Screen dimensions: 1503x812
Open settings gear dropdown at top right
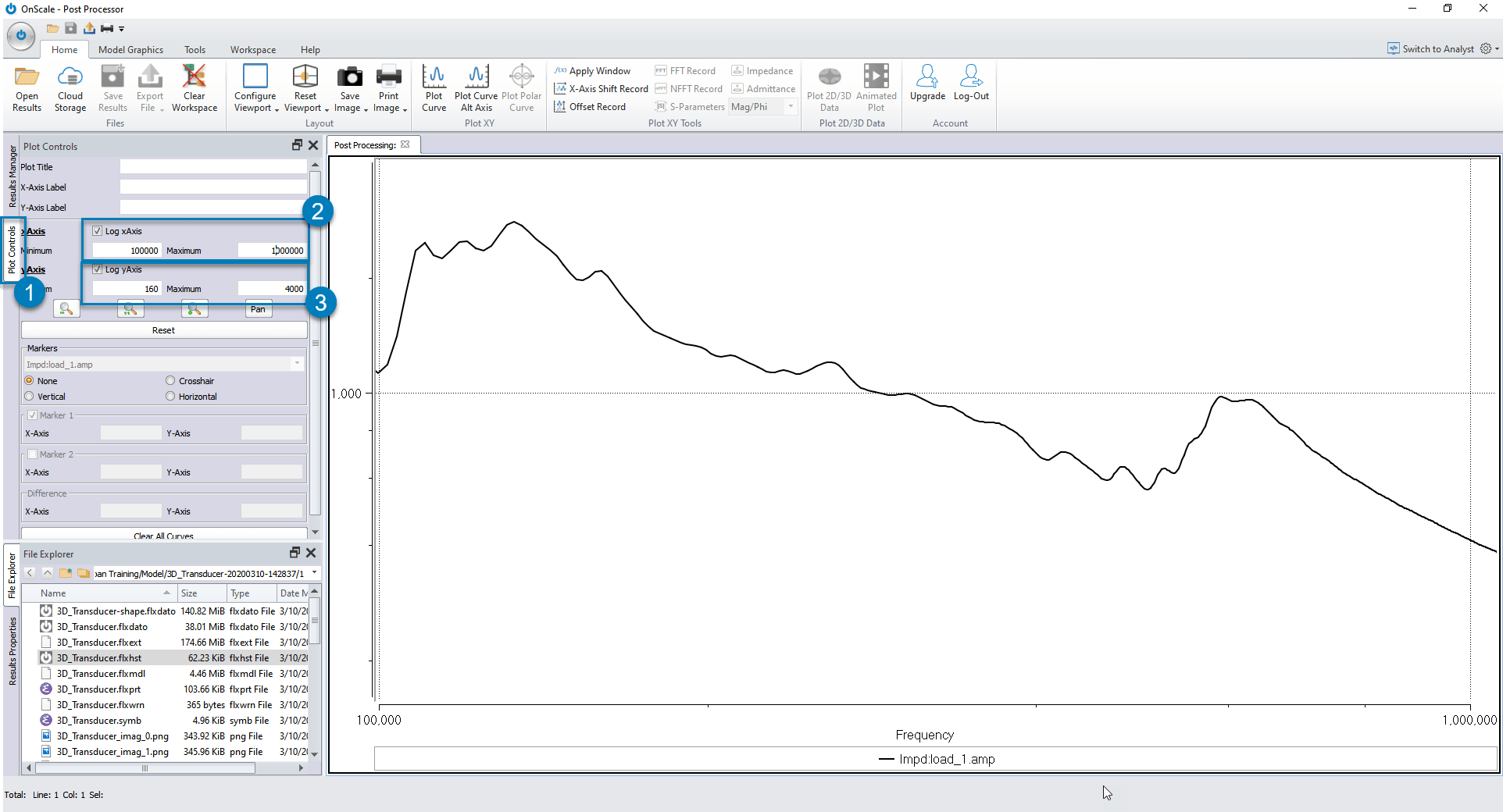coord(1490,48)
